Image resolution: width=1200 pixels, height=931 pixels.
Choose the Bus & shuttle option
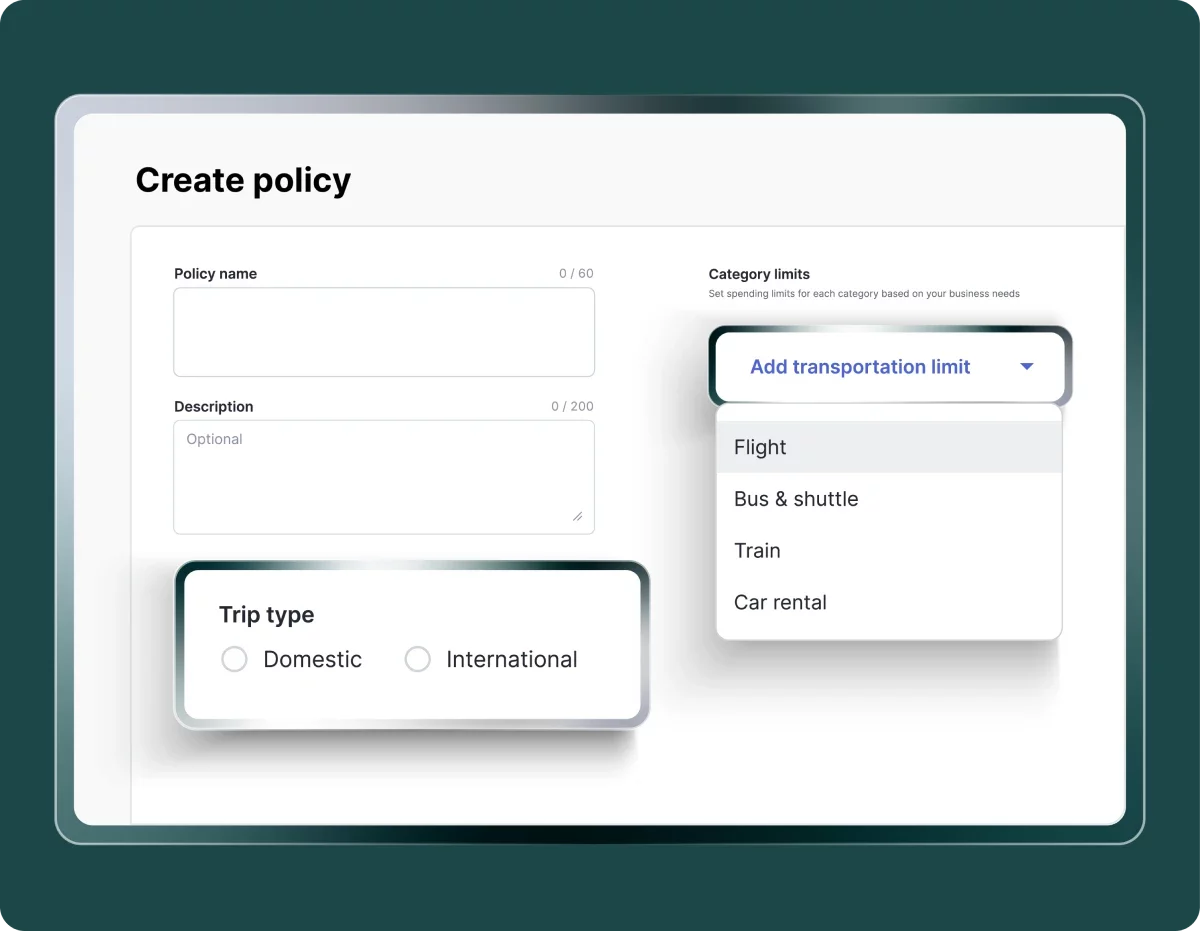[x=796, y=499]
